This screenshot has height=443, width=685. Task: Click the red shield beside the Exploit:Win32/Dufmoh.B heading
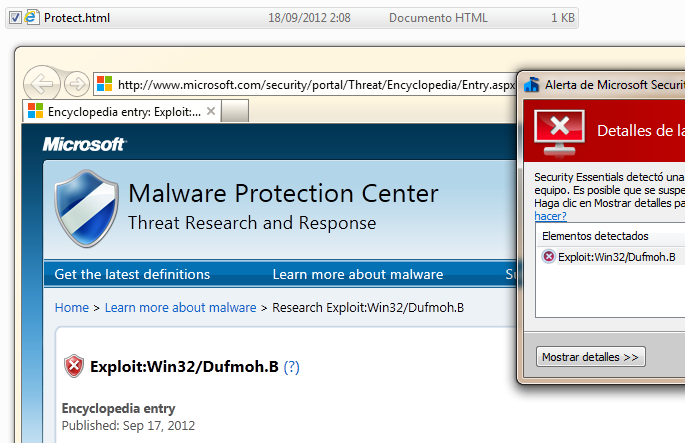[74, 366]
